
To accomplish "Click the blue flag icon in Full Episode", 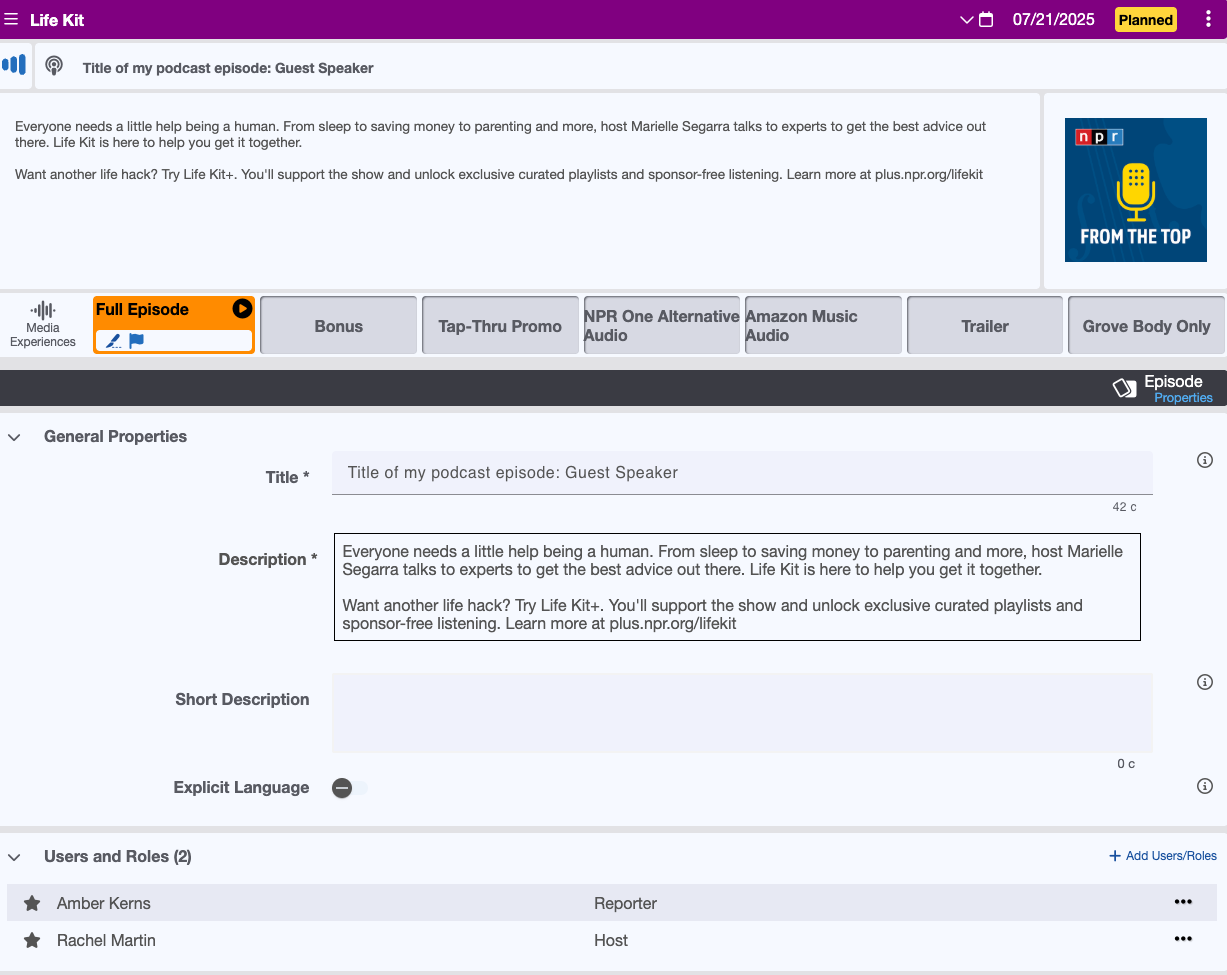I will coord(137,341).
